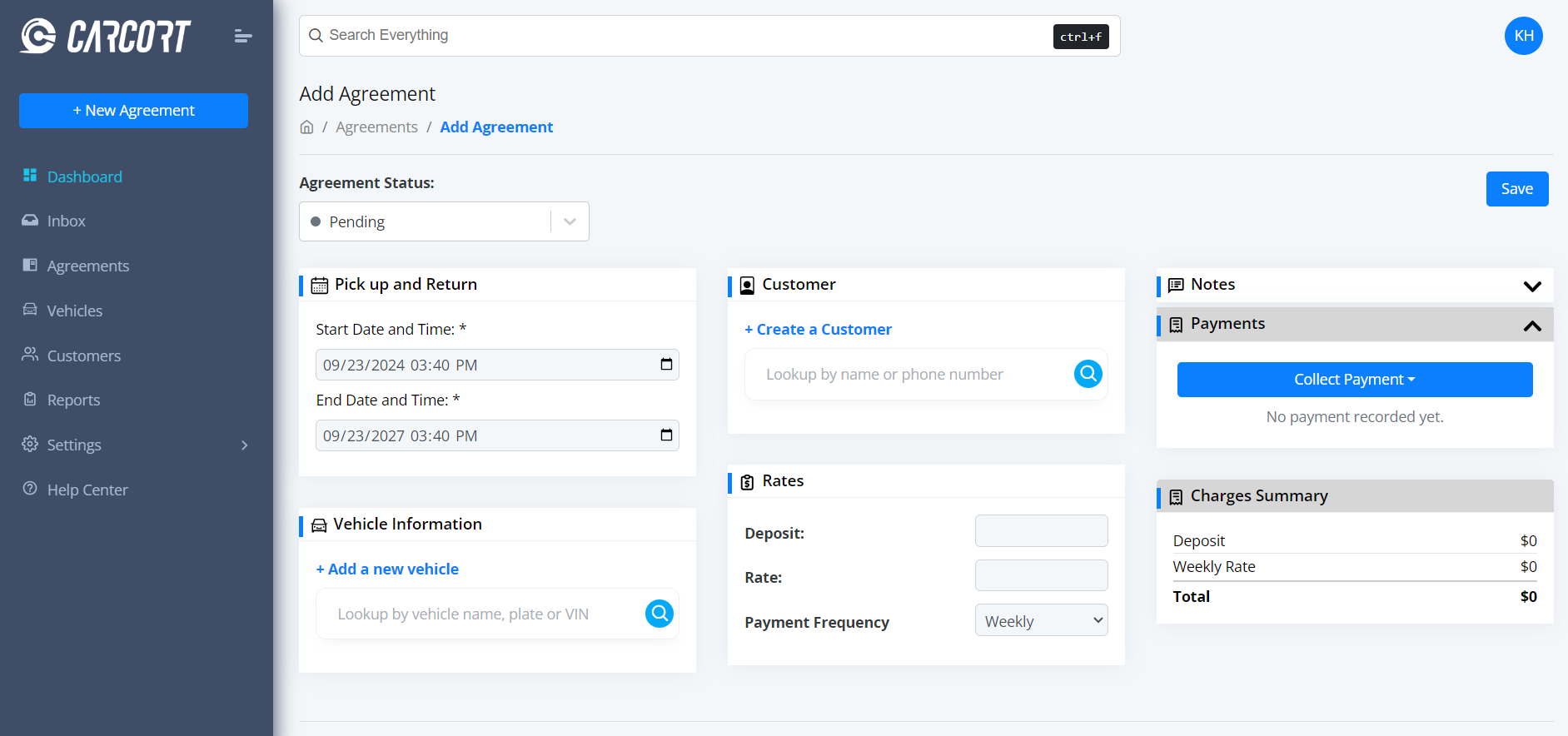Open the Payment Frequency dropdown
1568x736 pixels.
point(1041,620)
